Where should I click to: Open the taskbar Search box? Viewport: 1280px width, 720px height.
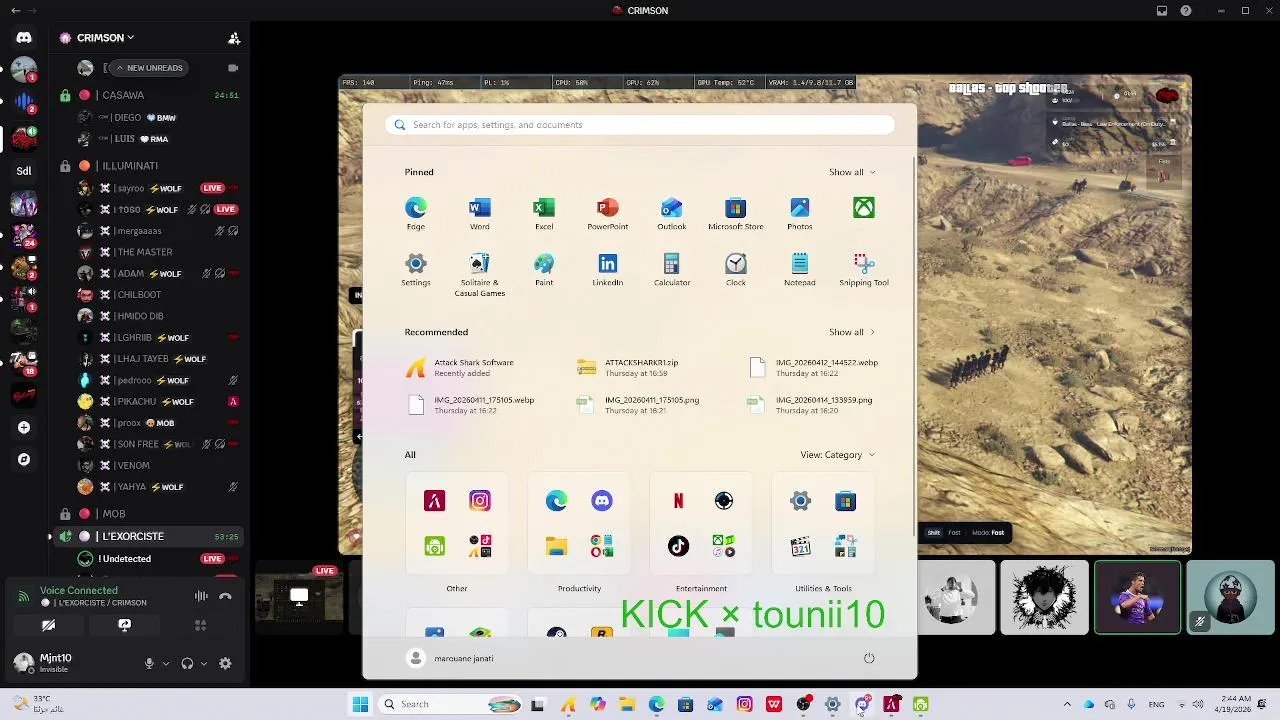(x=450, y=705)
